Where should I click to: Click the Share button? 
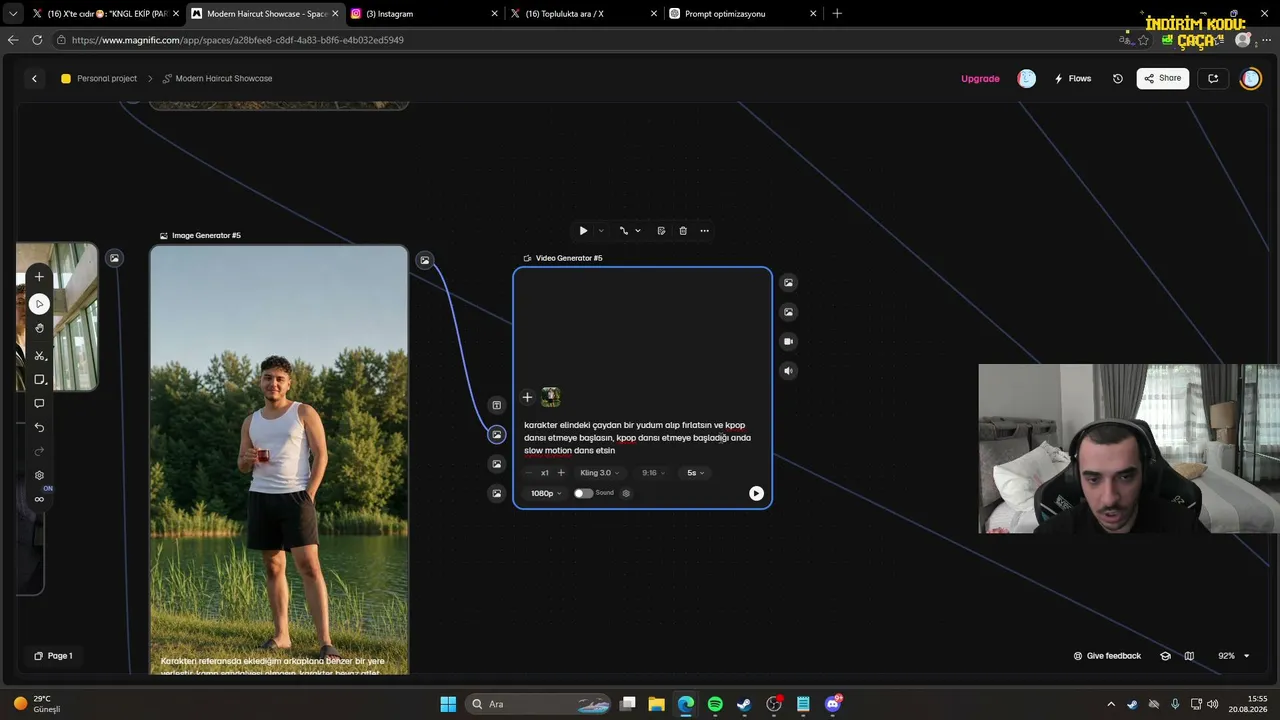pyautogui.click(x=1163, y=79)
